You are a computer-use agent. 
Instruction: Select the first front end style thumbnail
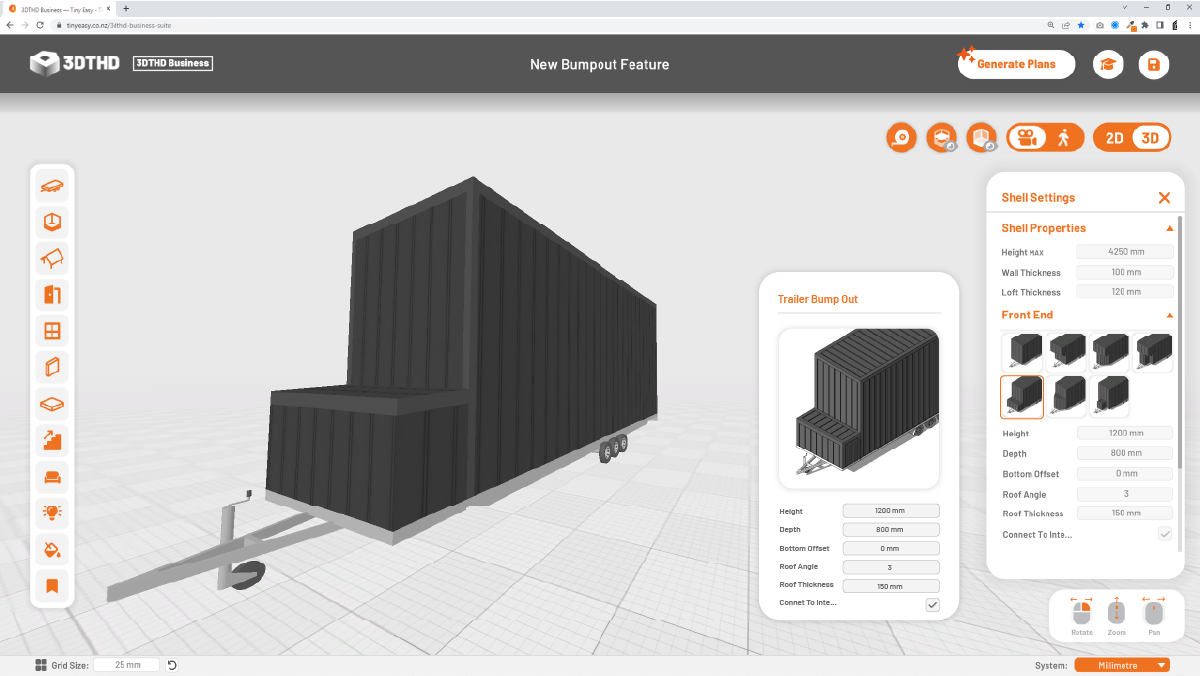point(1022,352)
